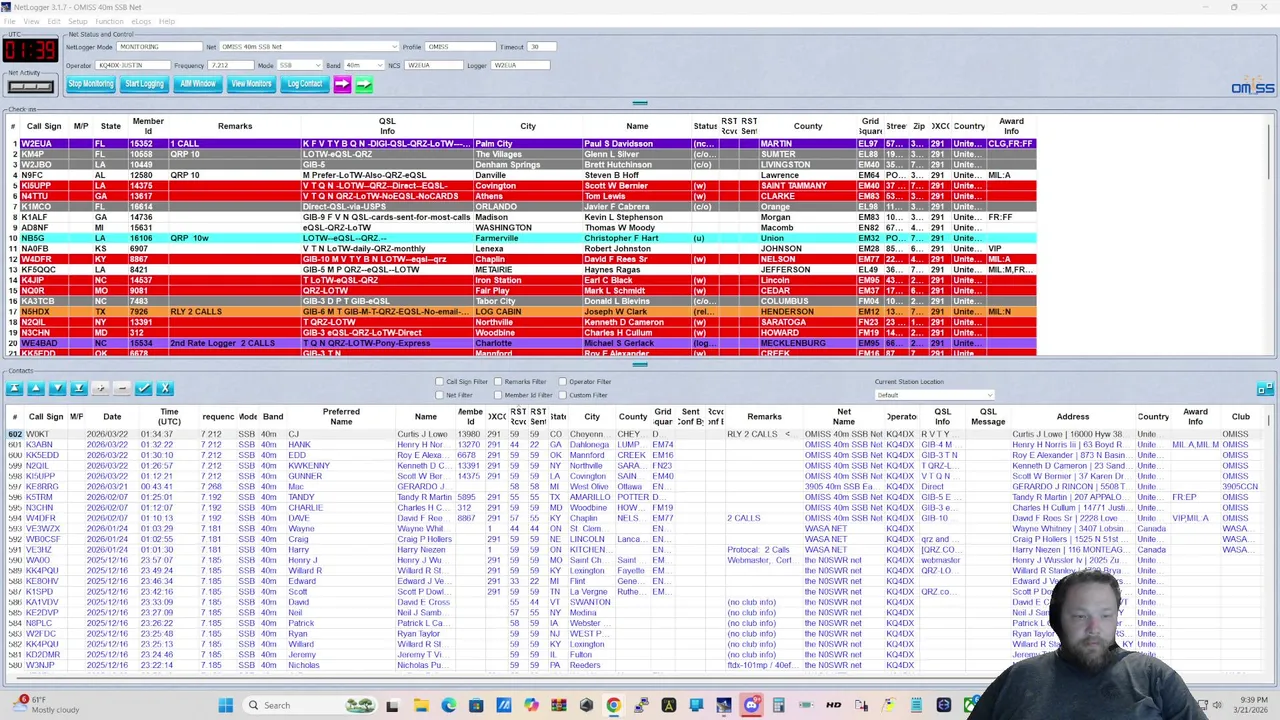
Task: Open the Band dropdown showing 40m
Action: (365, 65)
